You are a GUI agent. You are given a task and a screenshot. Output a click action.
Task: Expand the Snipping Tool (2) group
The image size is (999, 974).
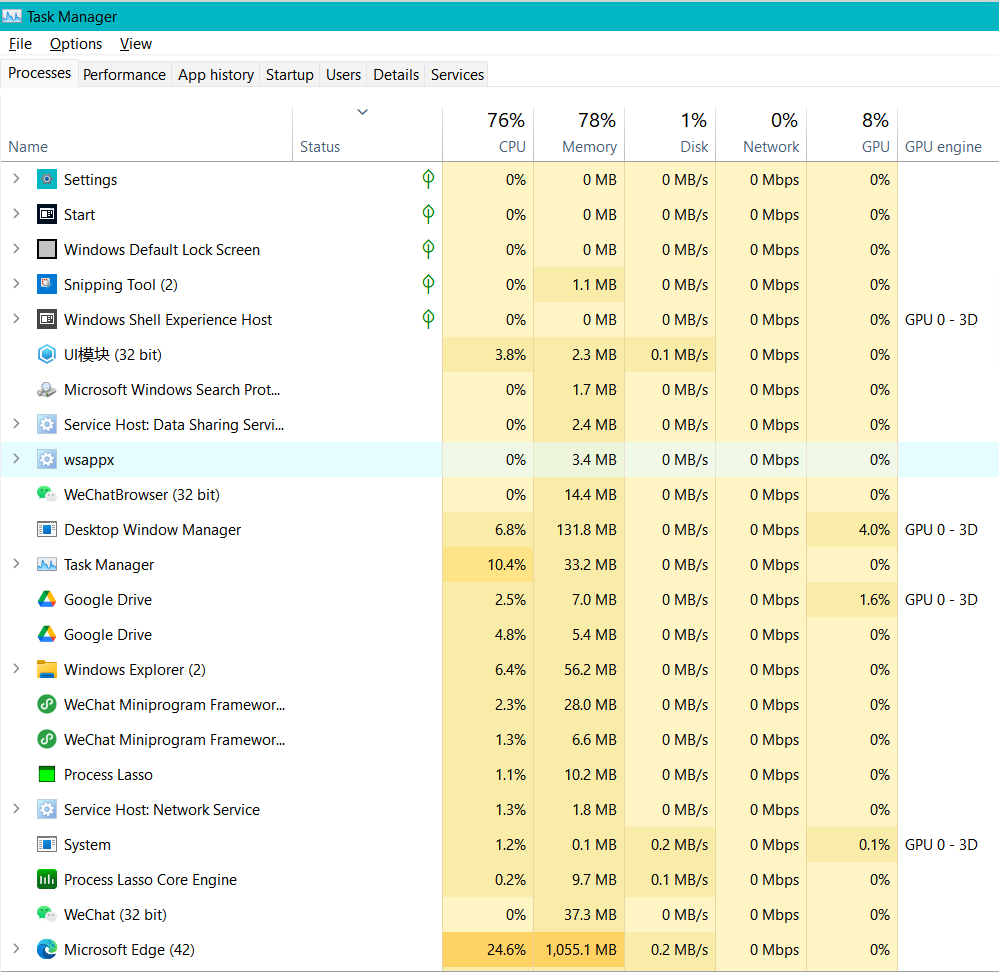(x=17, y=284)
